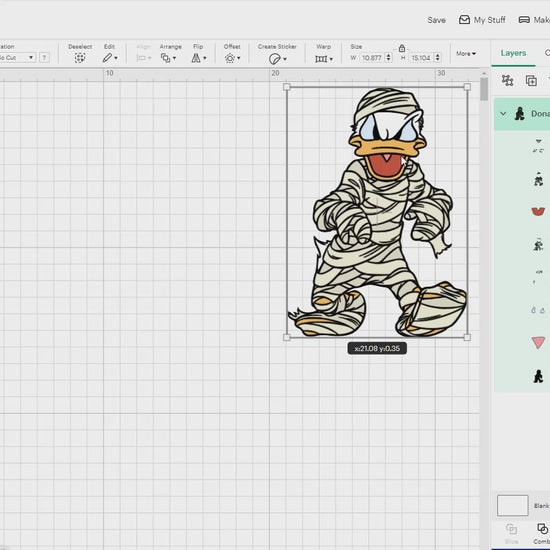Expand the Arrange dropdown arrow
550x550 pixels.
[x=174, y=58]
